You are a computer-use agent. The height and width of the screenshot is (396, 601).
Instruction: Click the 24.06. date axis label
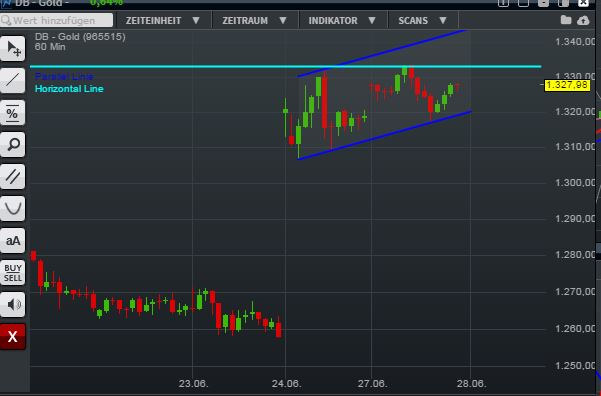(x=286, y=383)
